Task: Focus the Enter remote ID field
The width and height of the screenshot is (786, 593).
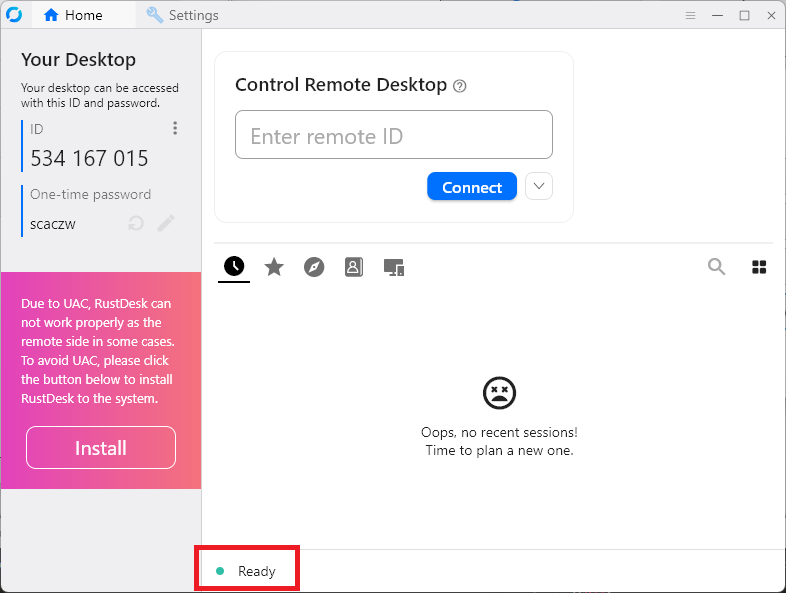Action: pos(393,135)
